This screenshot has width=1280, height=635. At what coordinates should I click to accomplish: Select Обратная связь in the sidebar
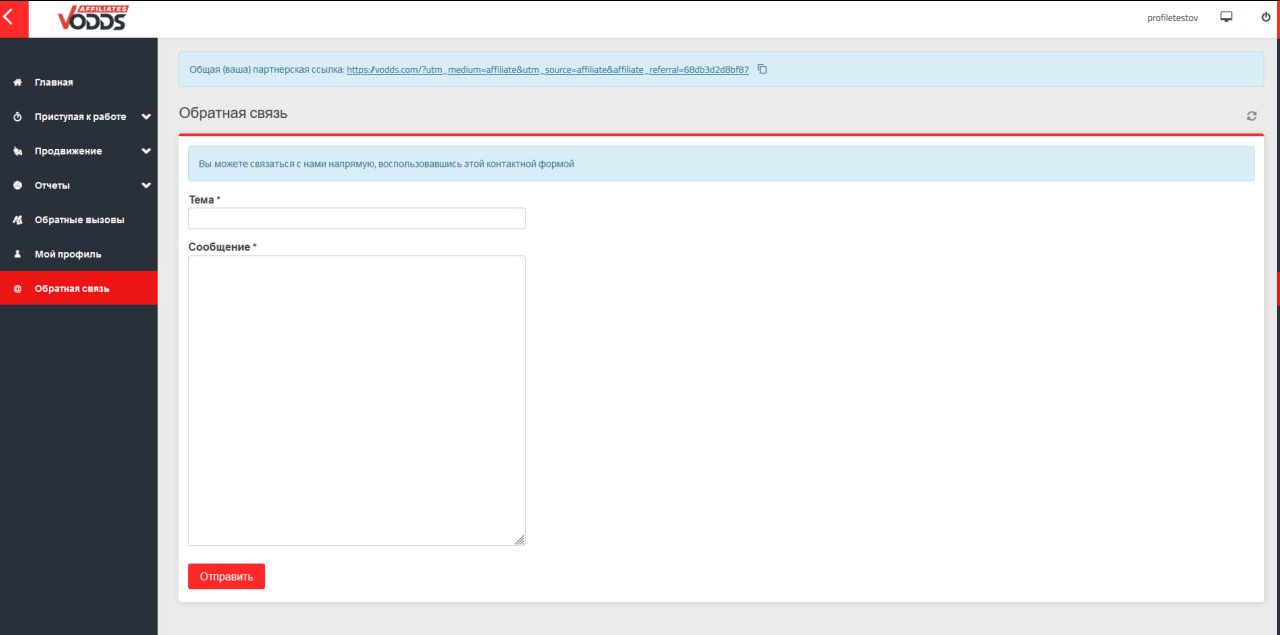pyautogui.click(x=72, y=289)
